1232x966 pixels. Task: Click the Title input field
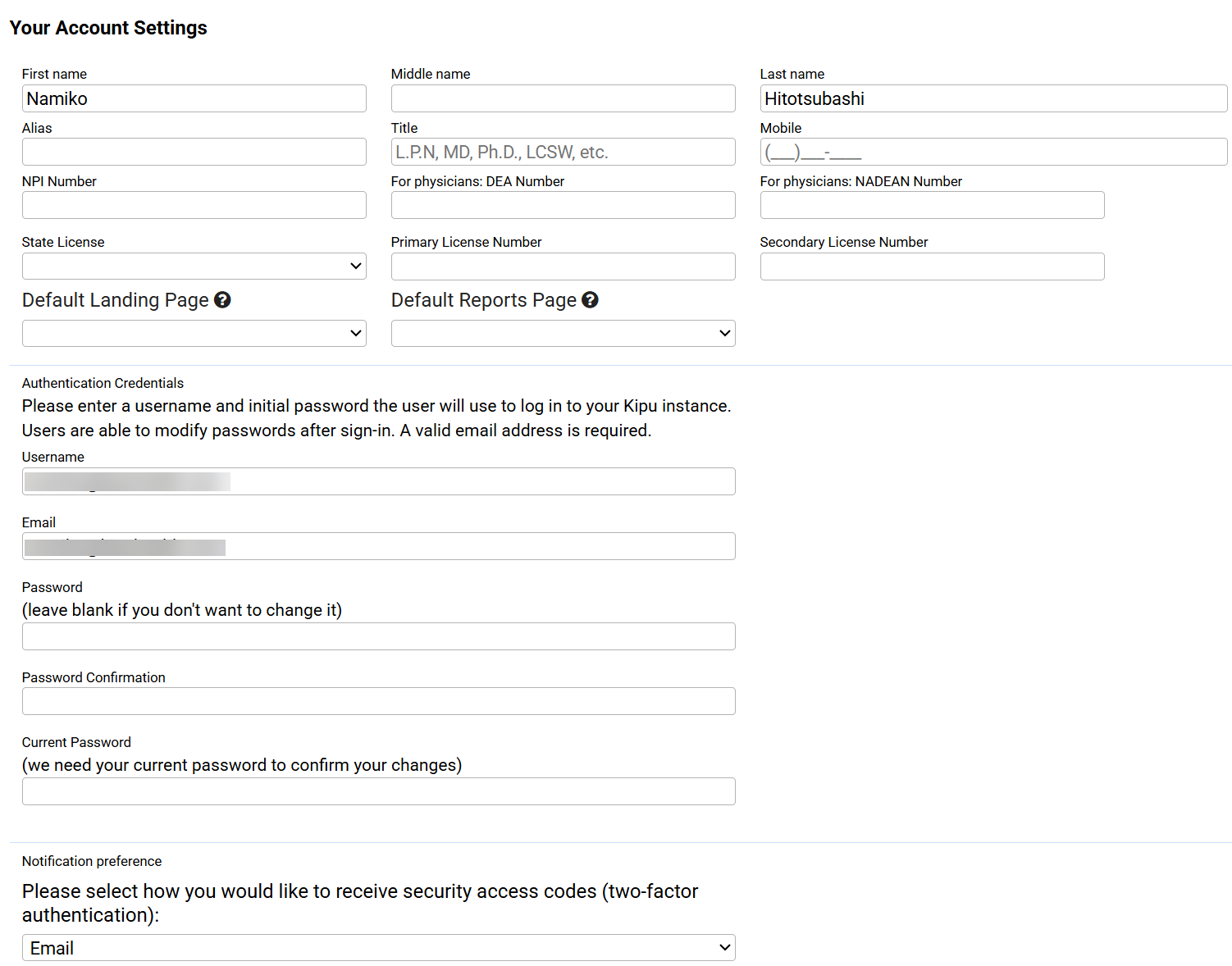563,152
